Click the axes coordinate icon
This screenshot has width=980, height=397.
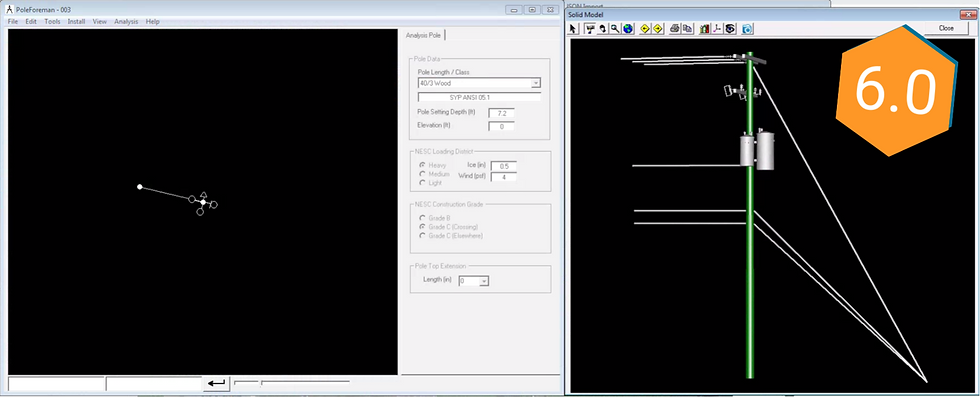tap(717, 29)
